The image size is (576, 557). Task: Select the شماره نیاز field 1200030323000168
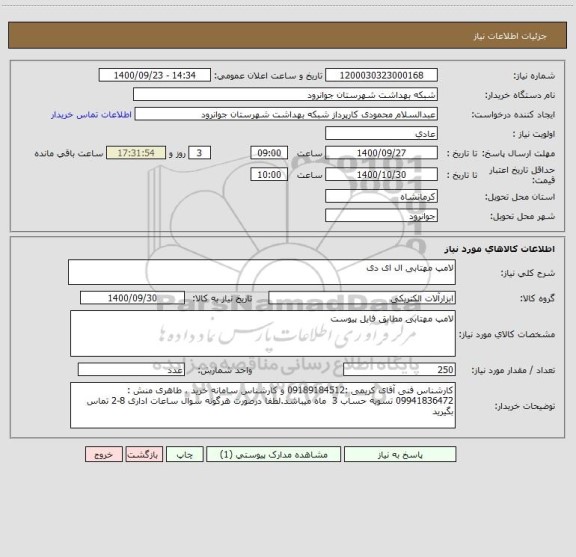[x=381, y=75]
